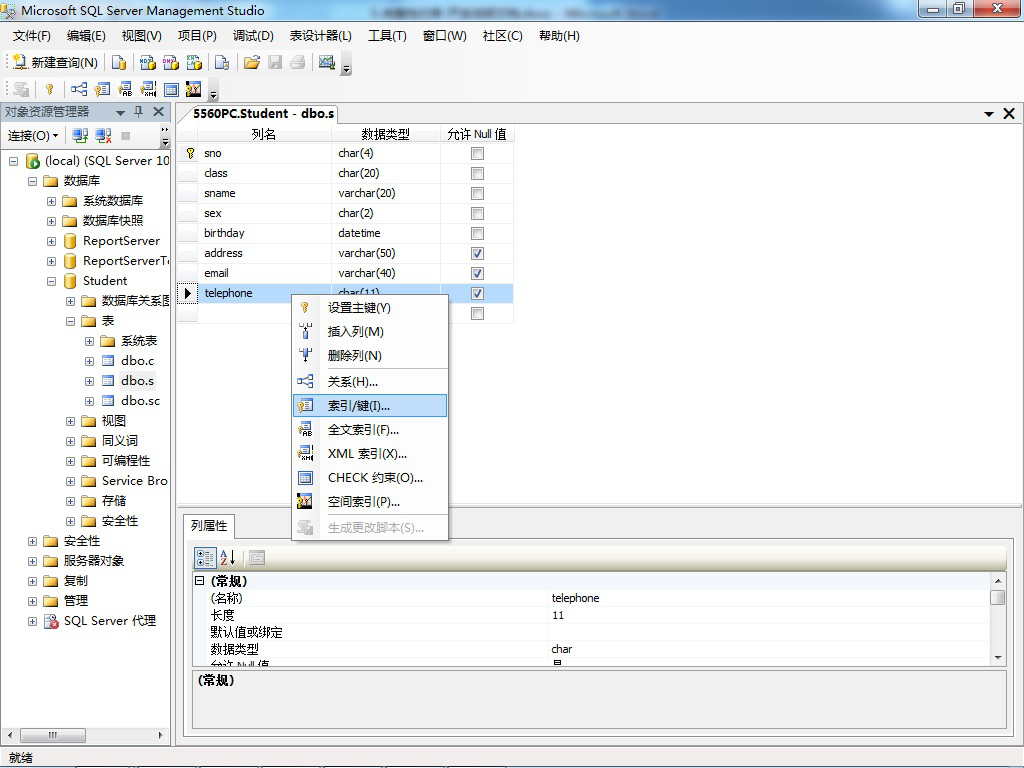Click the new file icon beside 新建查询
The image size is (1024, 768).
click(118, 62)
